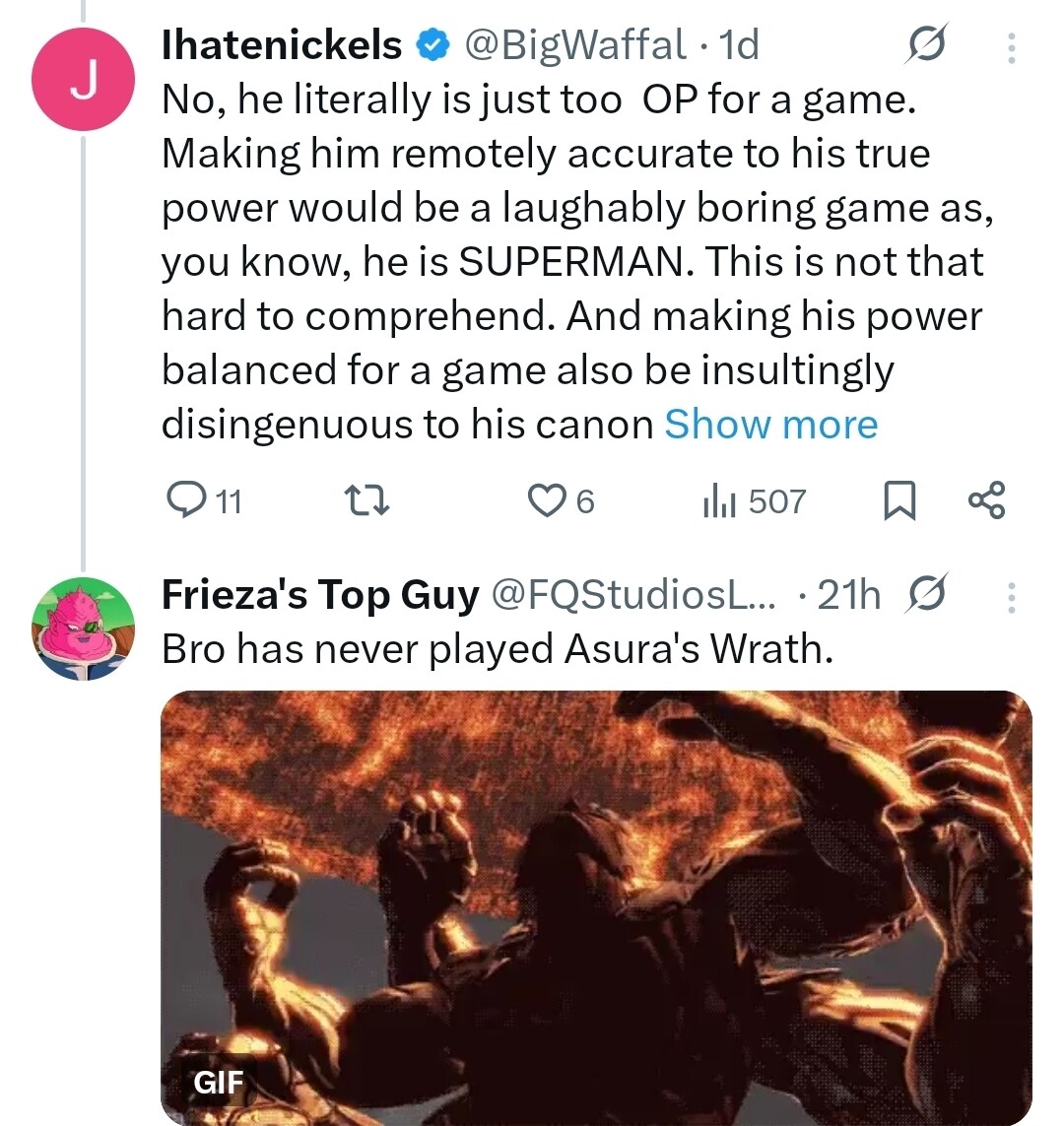Visit Frieza's Top Guy profile name
Image resolution: width=1064 pixels, height=1126 pixels.
coord(320,594)
